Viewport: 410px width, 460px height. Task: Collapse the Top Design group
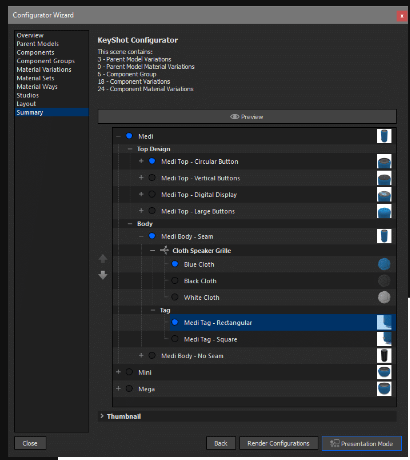130,149
